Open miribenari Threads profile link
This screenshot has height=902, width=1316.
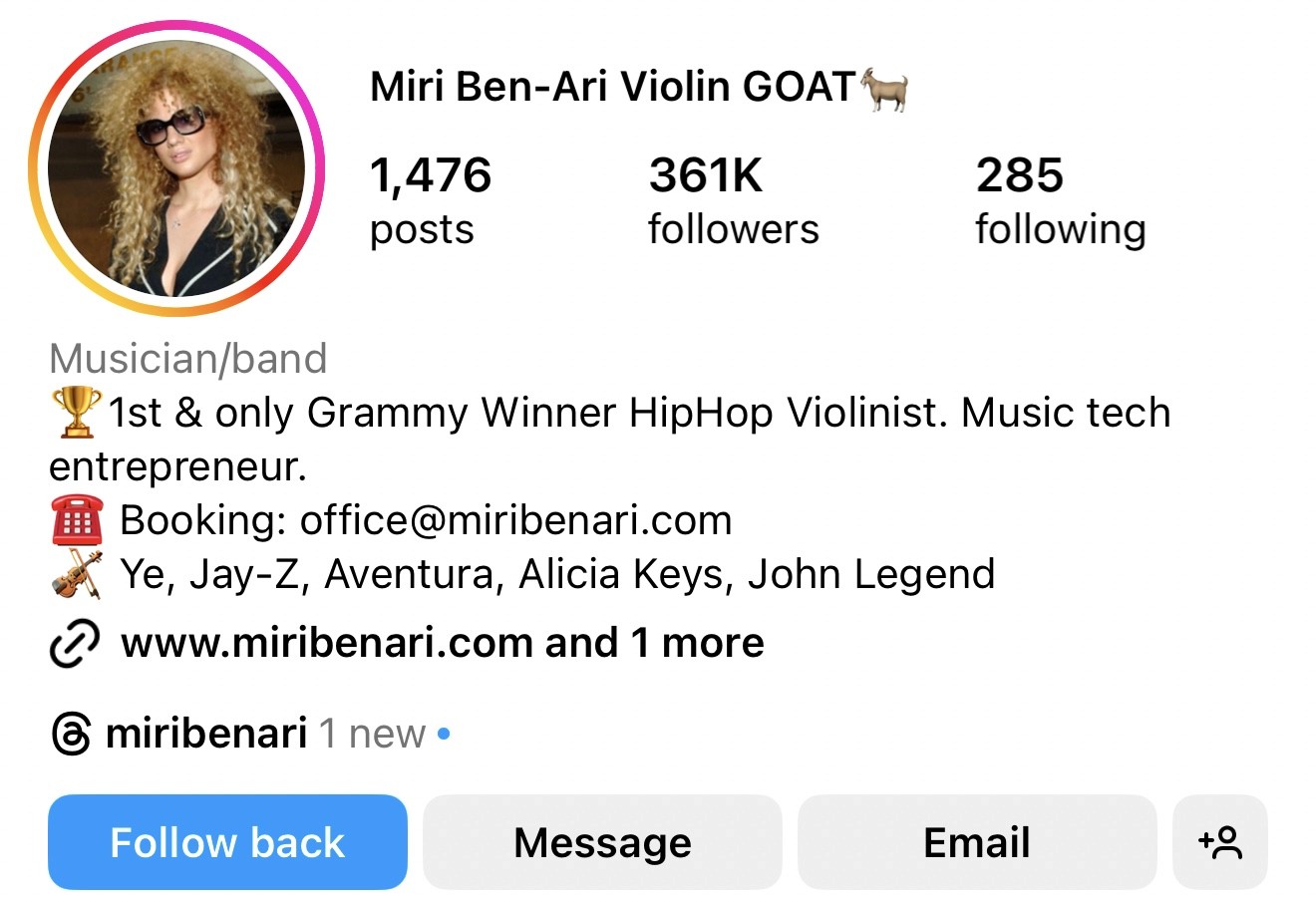point(206,735)
